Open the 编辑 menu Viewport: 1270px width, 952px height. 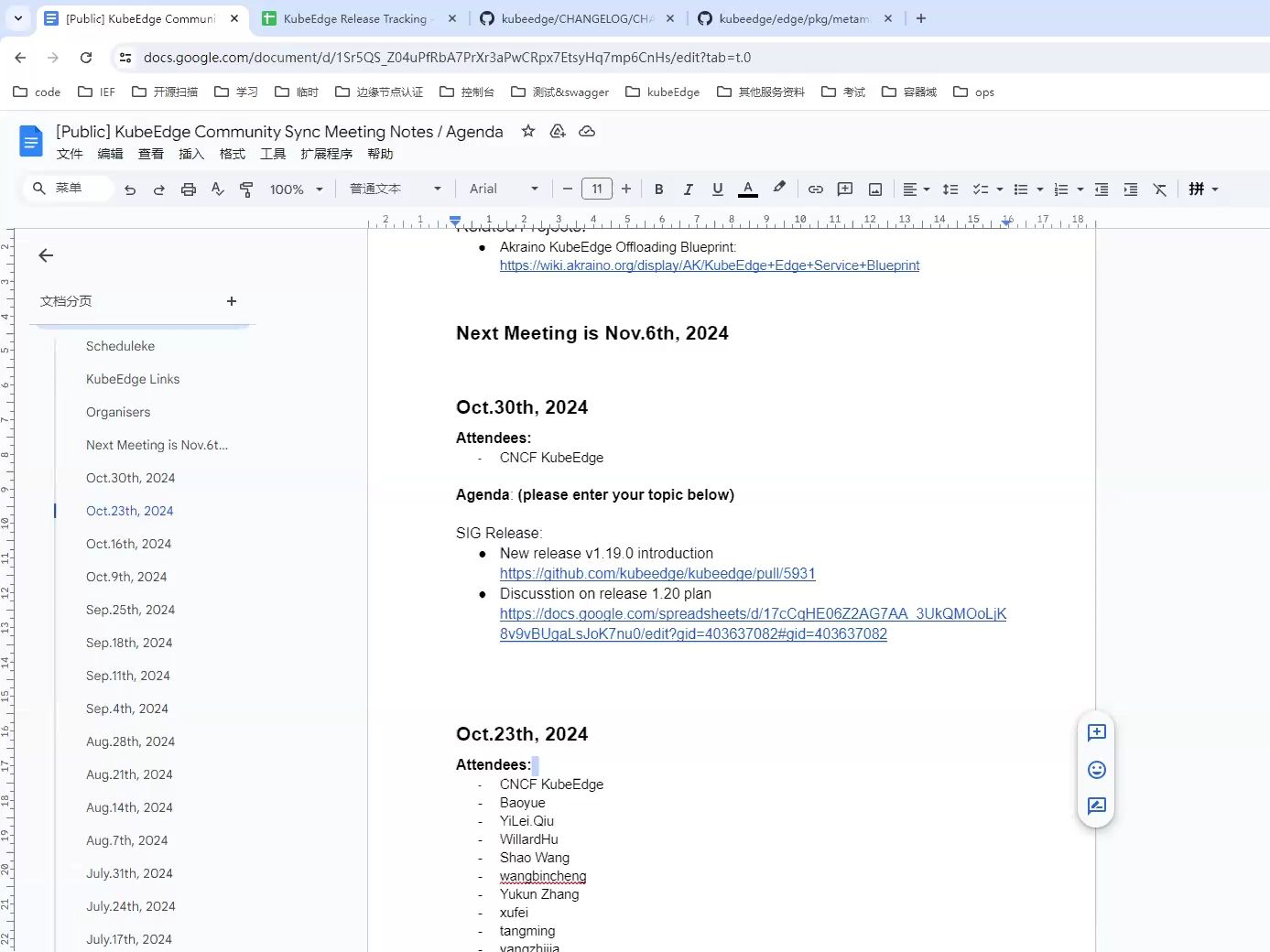coord(110,154)
